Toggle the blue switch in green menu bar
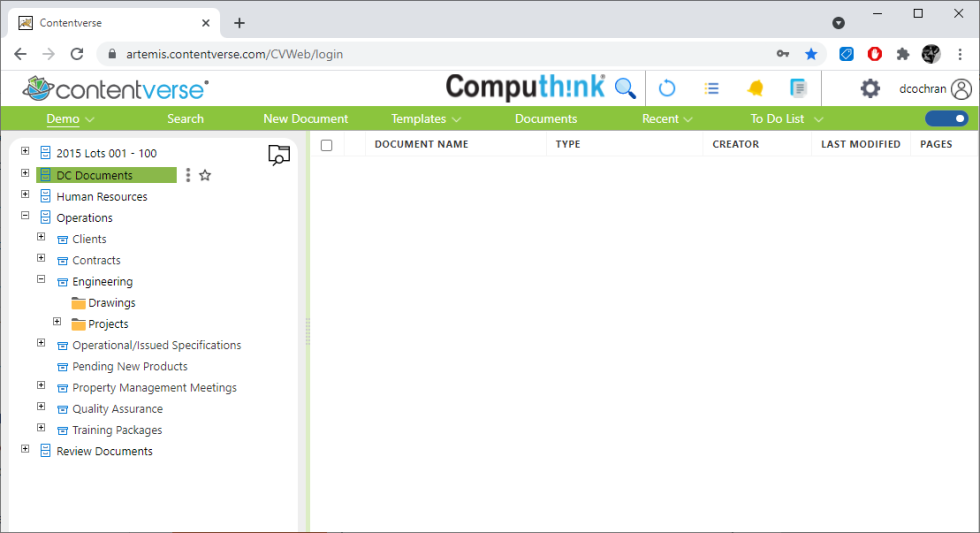 click(946, 119)
